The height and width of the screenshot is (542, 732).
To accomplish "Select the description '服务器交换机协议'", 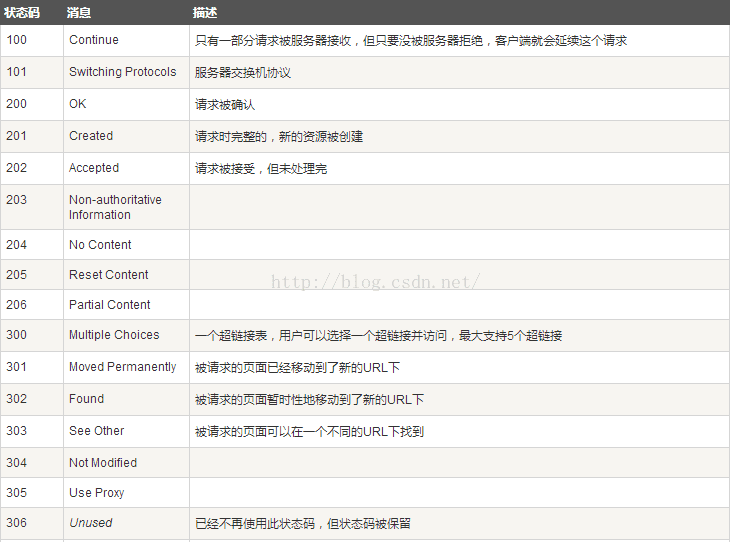I will point(243,73).
